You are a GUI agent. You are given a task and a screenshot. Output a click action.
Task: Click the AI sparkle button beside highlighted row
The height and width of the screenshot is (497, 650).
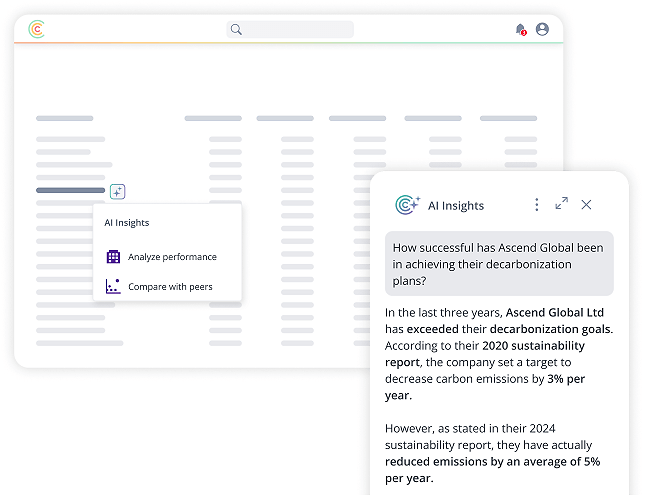click(117, 190)
